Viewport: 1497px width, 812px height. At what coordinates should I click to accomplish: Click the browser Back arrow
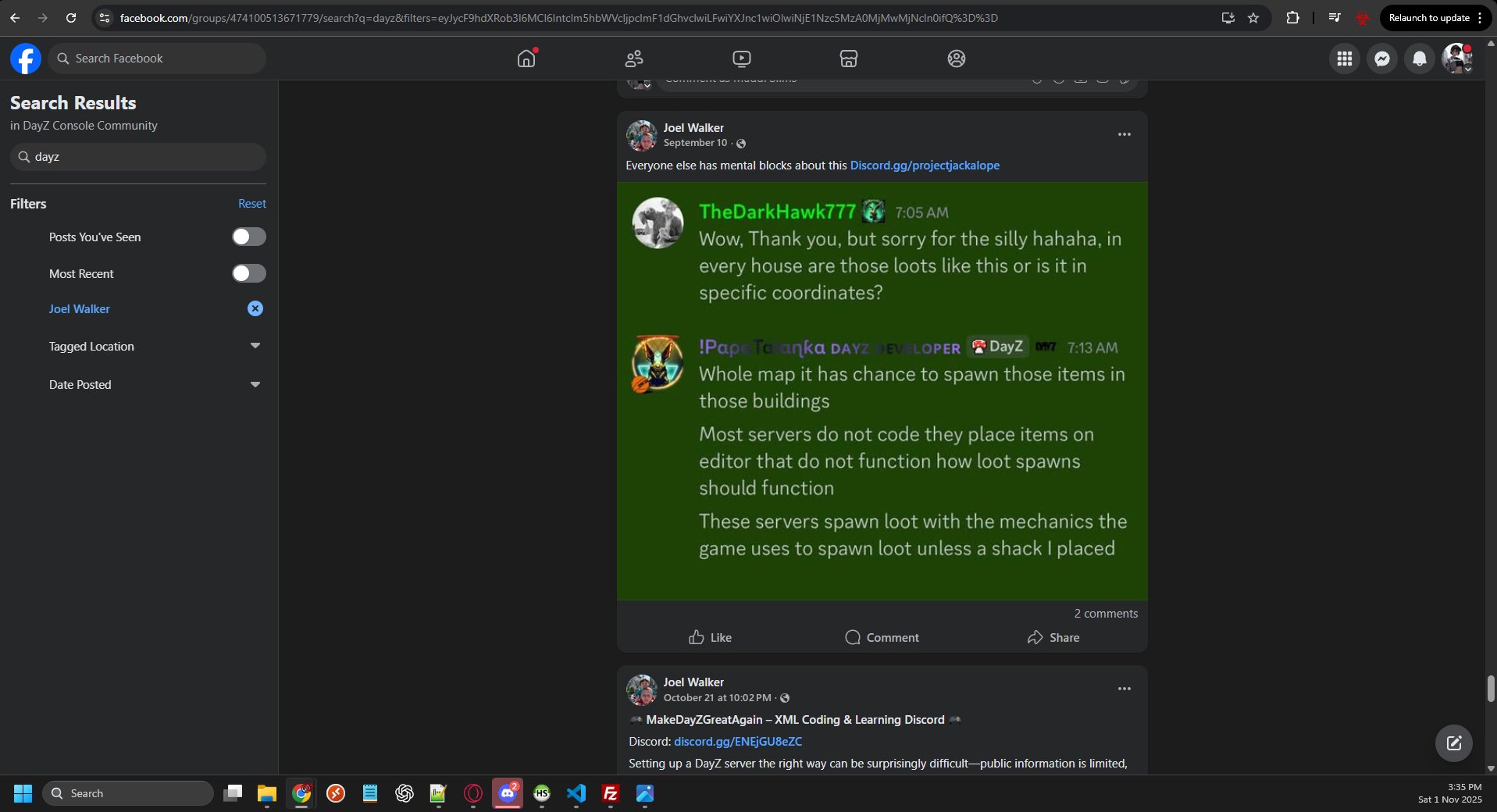pyautogui.click(x=15, y=18)
